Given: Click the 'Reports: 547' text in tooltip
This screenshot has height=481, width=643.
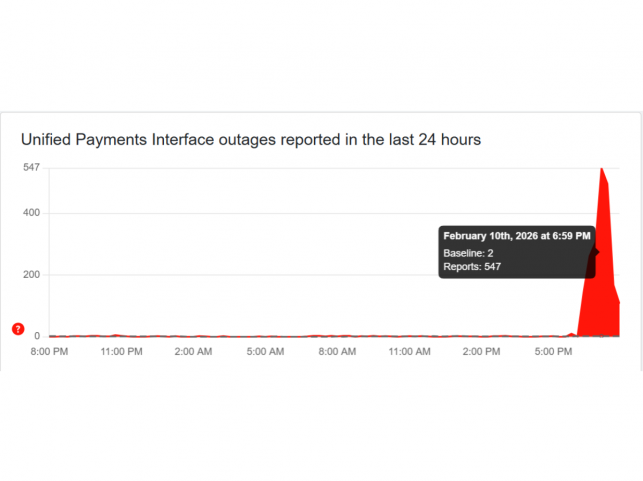Looking at the screenshot, I should point(472,267).
